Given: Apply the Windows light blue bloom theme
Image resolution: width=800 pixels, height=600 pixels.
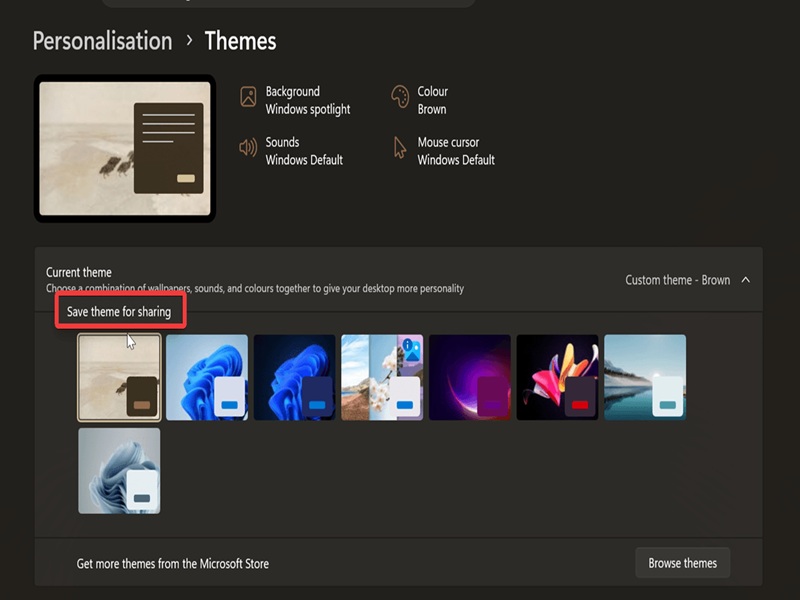Looking at the screenshot, I should pos(207,378).
